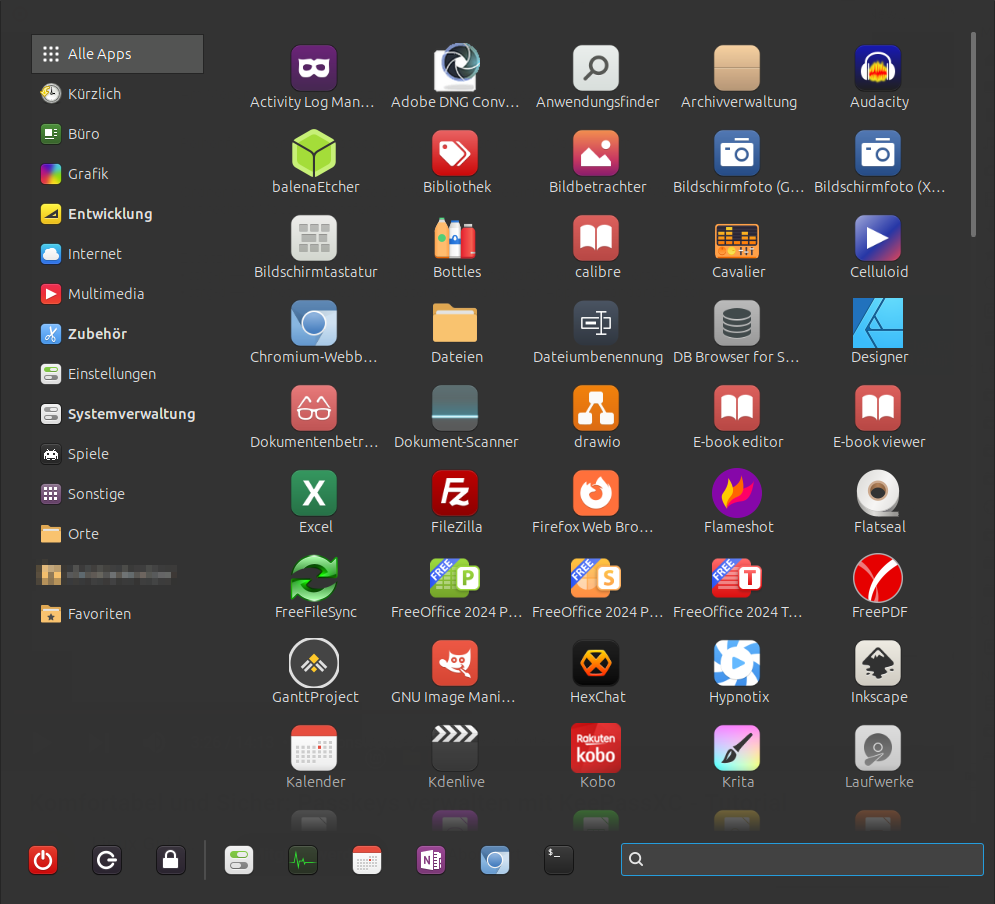Viewport: 995px width, 904px height.
Task: Lock the screen with the padlock button
Action: [x=171, y=860]
